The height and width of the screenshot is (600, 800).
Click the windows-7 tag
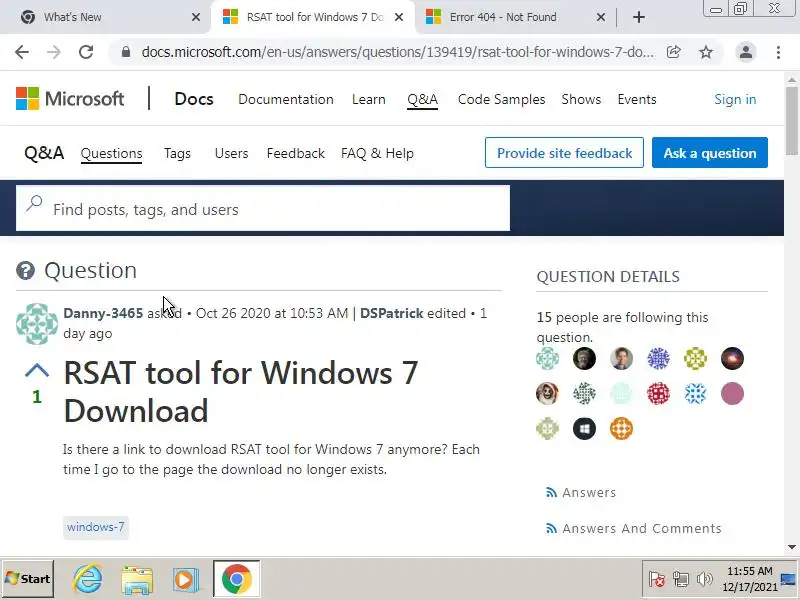click(x=96, y=527)
